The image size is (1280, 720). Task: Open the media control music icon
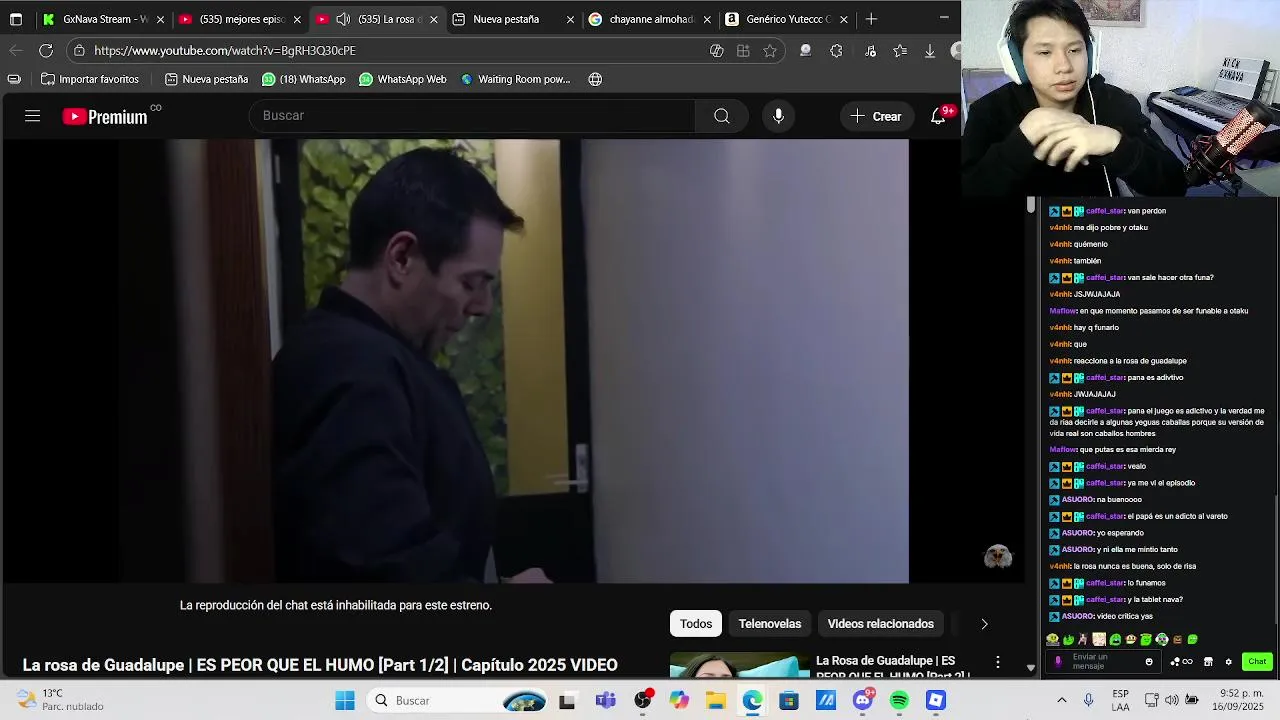(x=870, y=50)
